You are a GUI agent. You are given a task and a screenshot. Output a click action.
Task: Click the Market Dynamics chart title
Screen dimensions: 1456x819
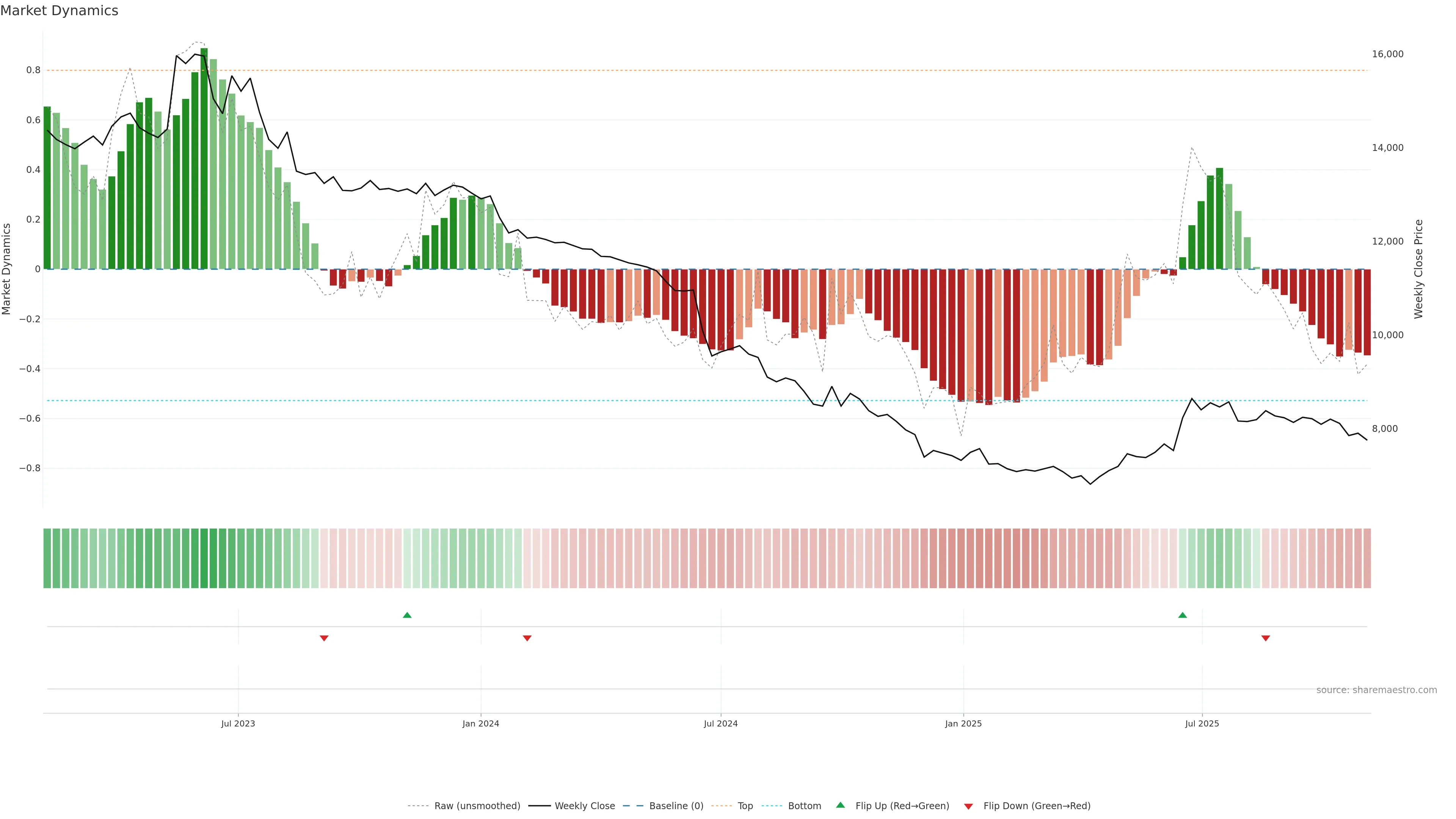pyautogui.click(x=60, y=11)
